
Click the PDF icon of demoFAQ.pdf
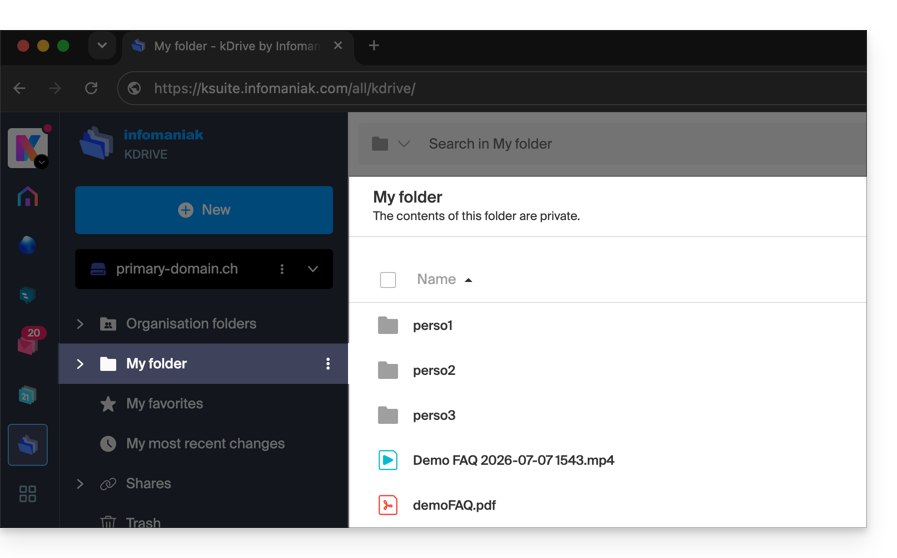(x=388, y=505)
